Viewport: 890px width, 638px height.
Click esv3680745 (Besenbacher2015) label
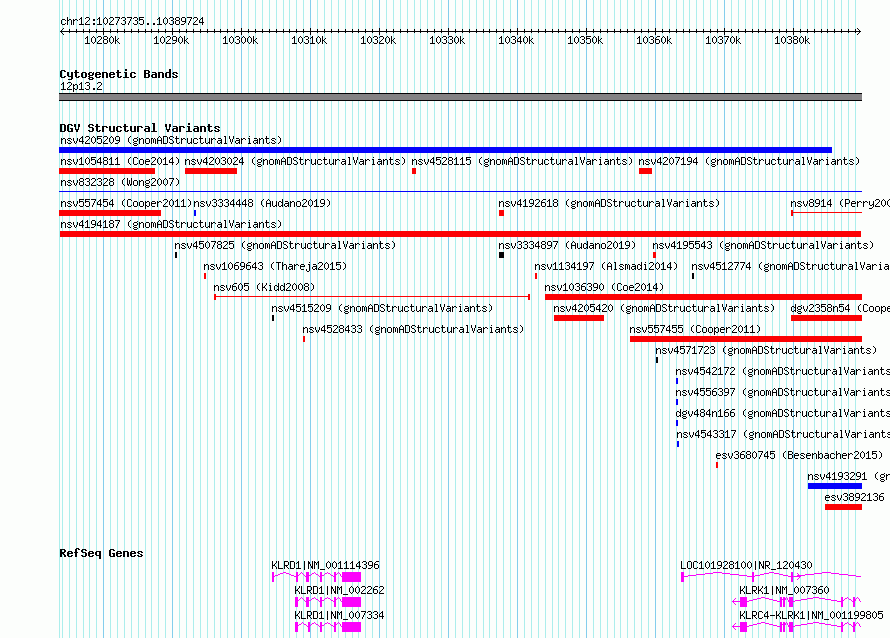[x=799, y=455]
